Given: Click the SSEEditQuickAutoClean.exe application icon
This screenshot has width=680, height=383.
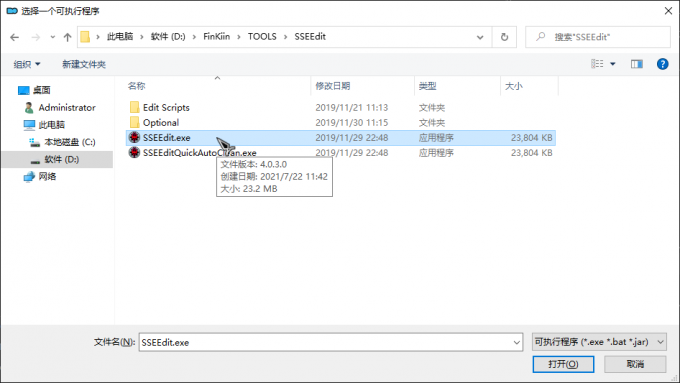Looking at the screenshot, I should tap(134, 152).
